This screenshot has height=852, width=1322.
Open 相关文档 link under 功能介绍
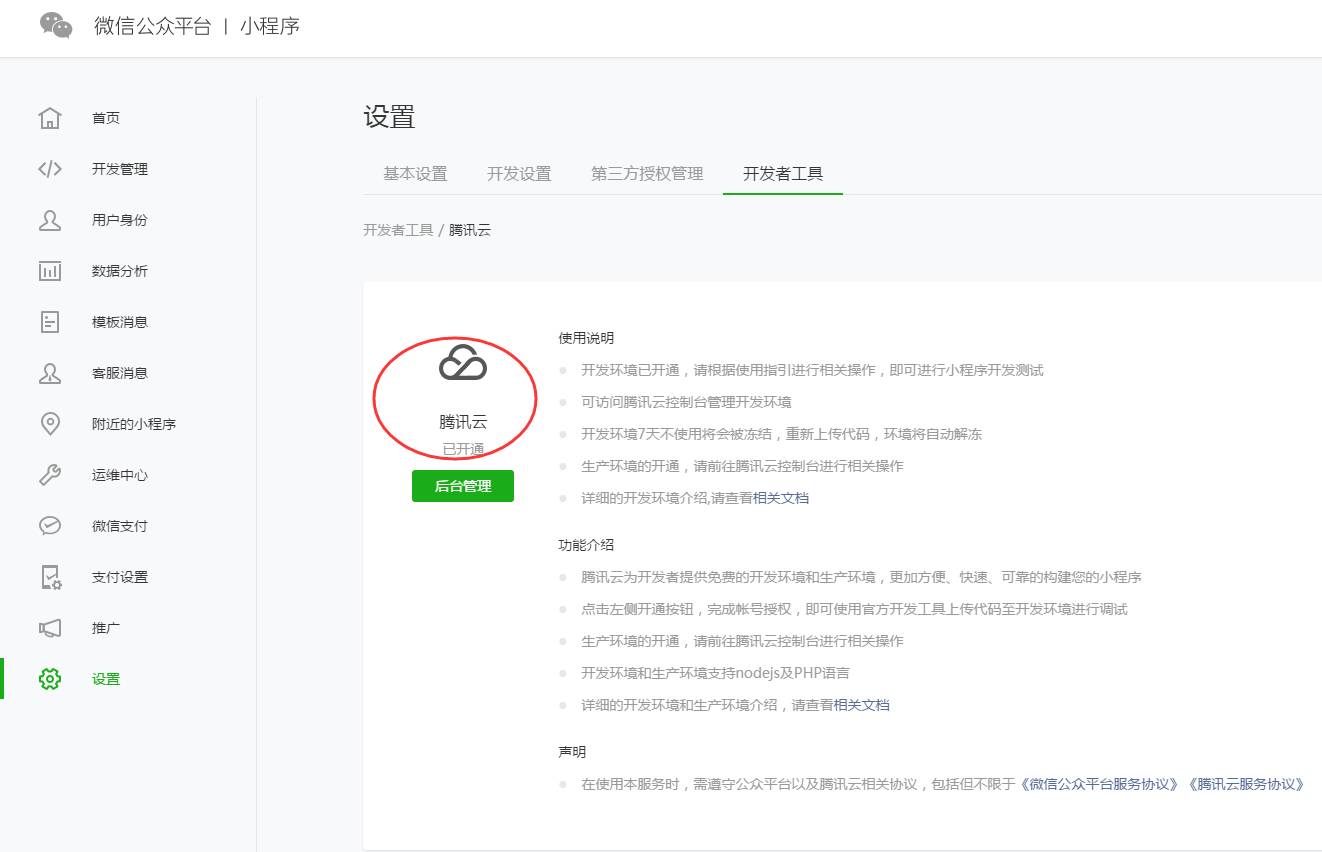[x=862, y=705]
